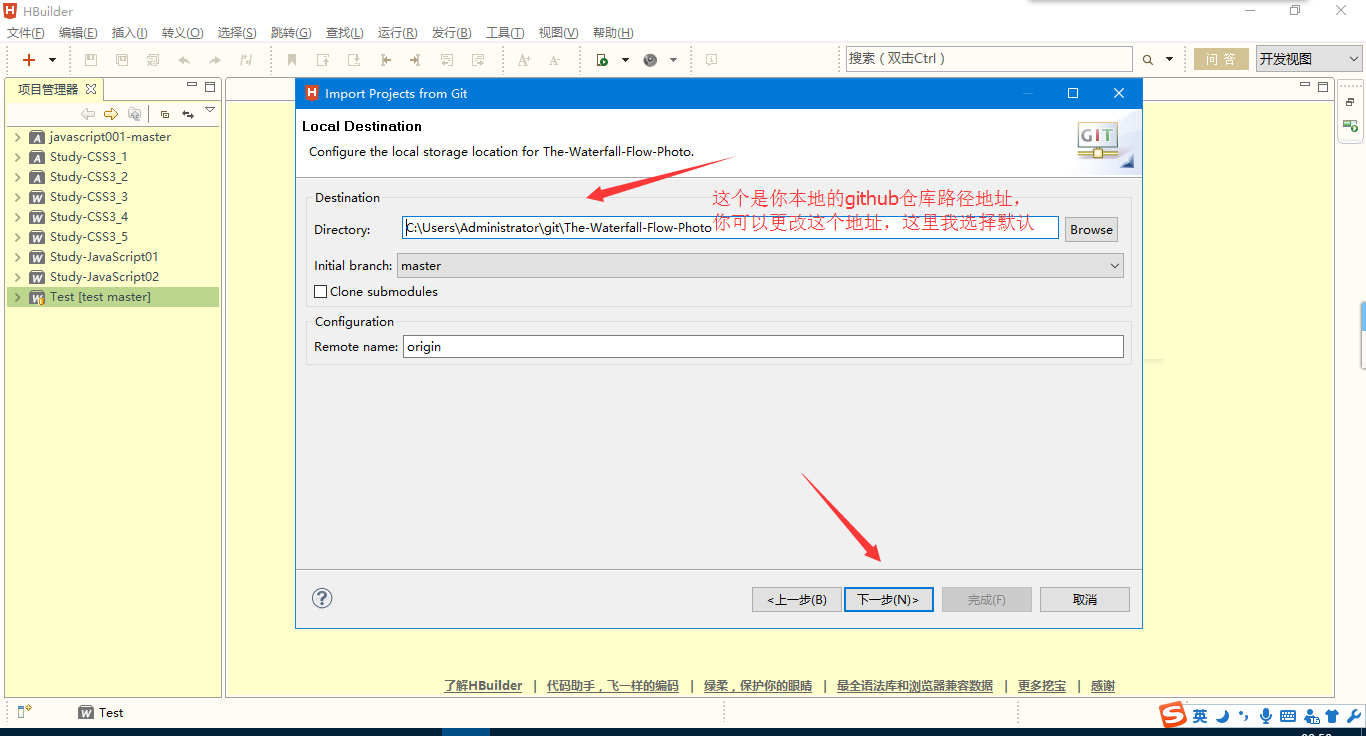Viewport: 1366px width, 736px height.
Task: Click the help question mark icon
Action: coord(322,598)
